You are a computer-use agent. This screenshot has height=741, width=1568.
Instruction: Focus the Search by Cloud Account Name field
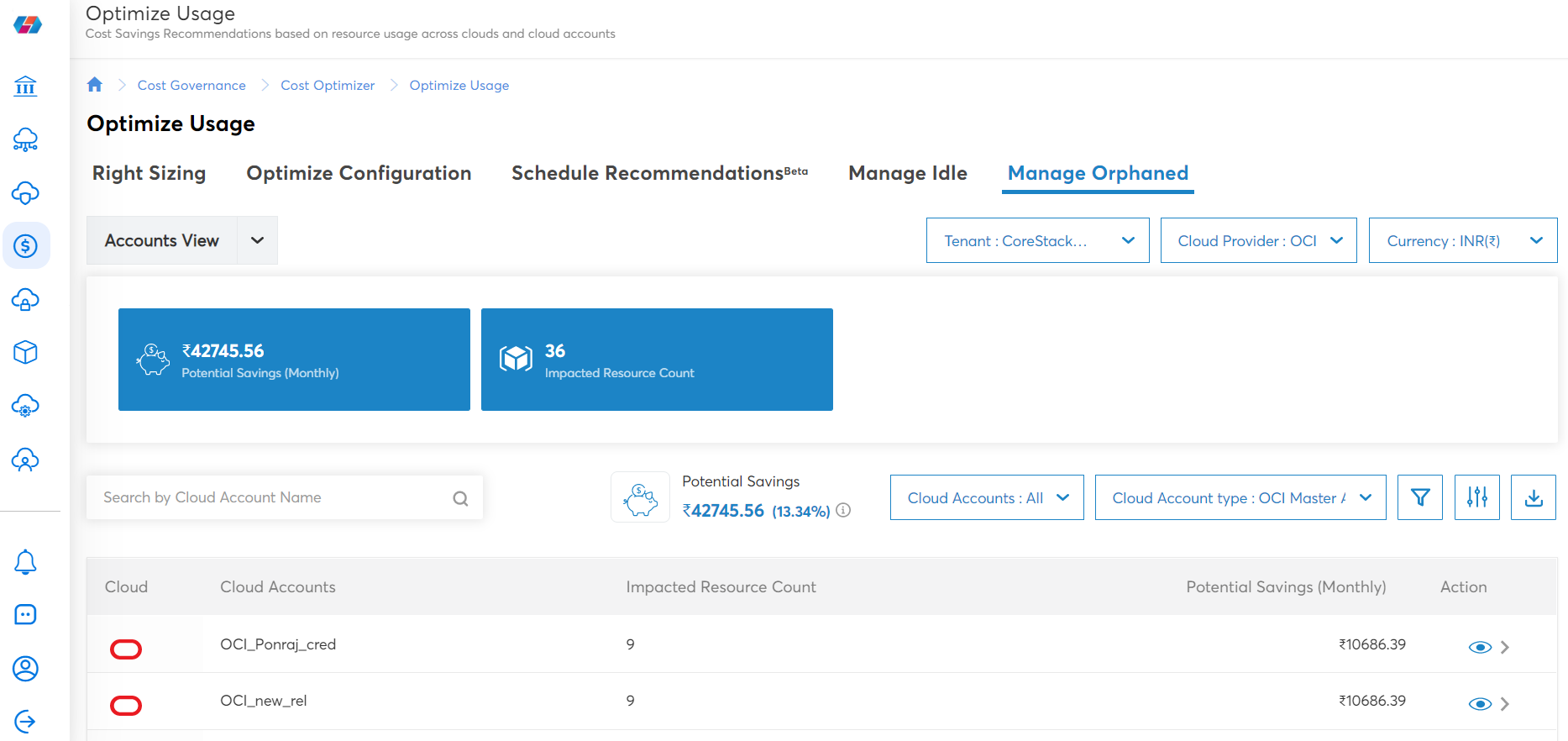click(284, 497)
